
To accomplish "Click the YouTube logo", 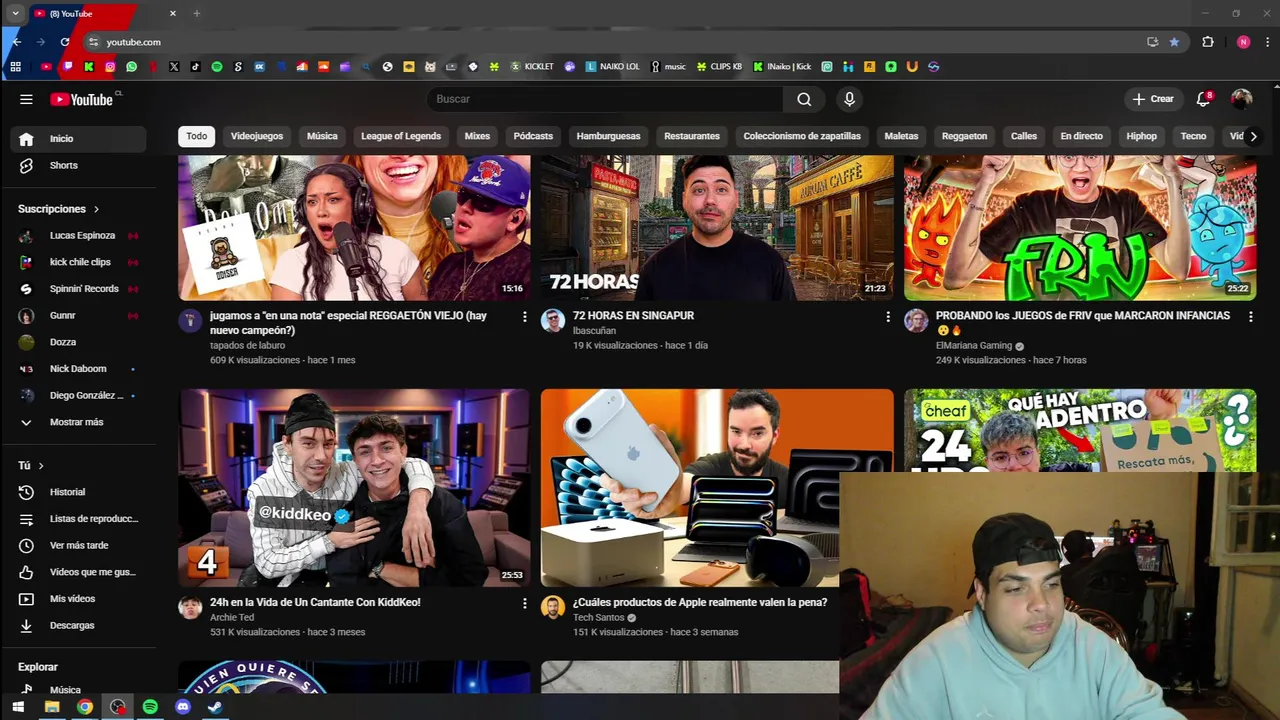I will coord(82,99).
